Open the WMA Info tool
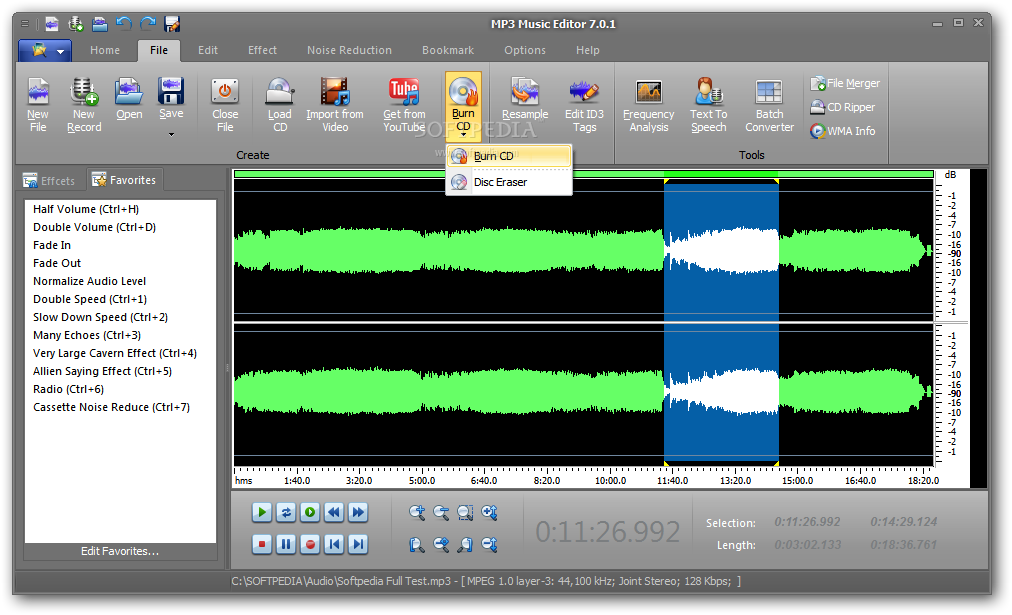Viewport: 1012px width, 615px height. (843, 131)
